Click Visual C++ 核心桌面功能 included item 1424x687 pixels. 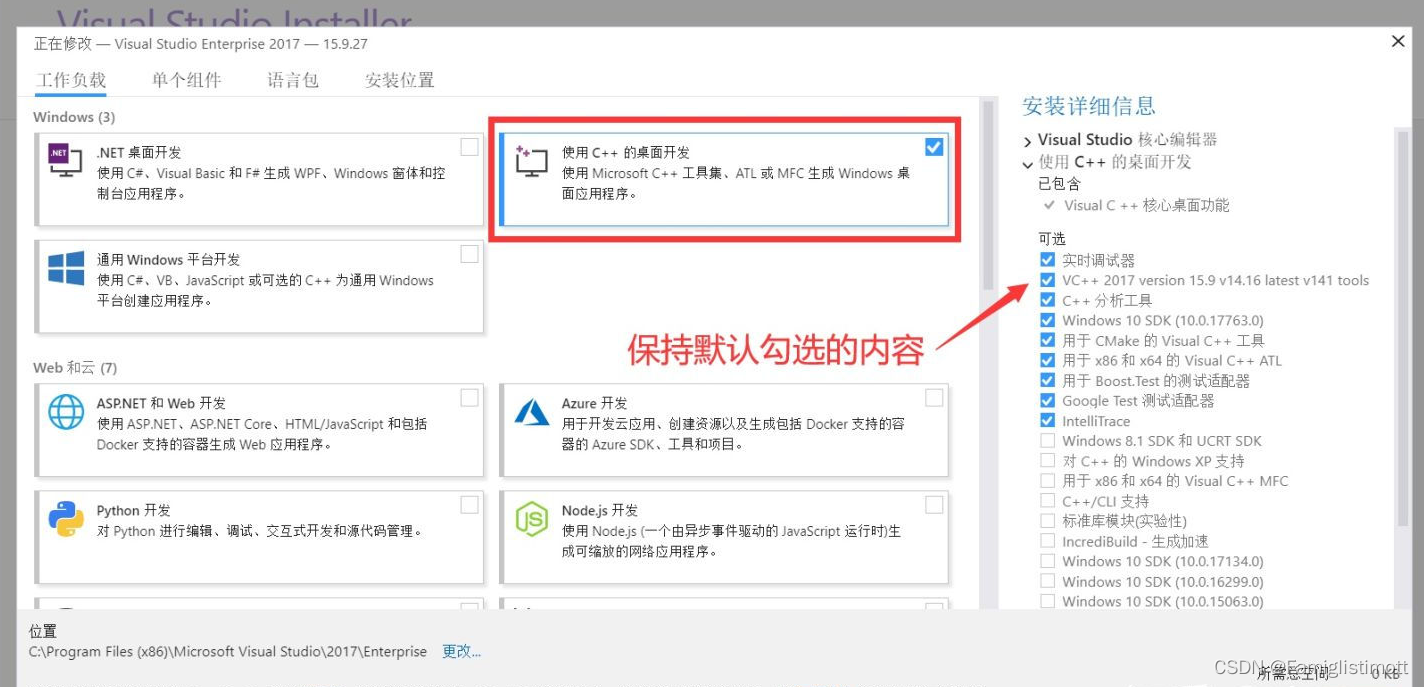coord(1147,205)
